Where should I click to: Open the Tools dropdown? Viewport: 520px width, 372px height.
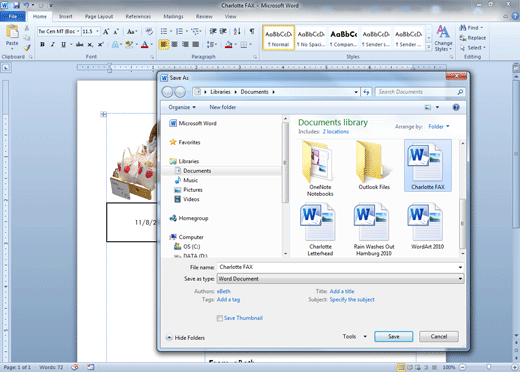point(355,337)
